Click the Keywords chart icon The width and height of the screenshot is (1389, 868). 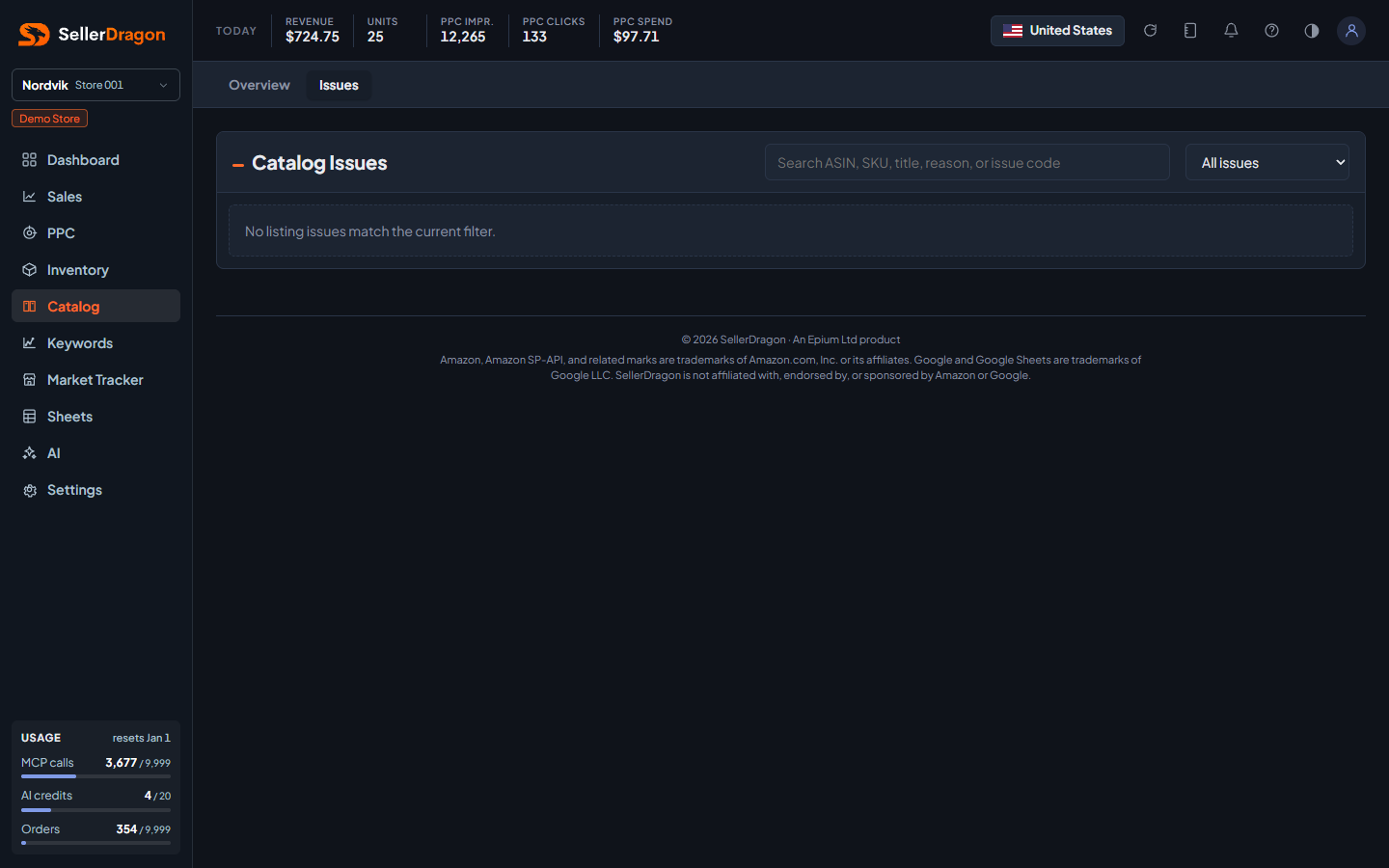(x=30, y=343)
